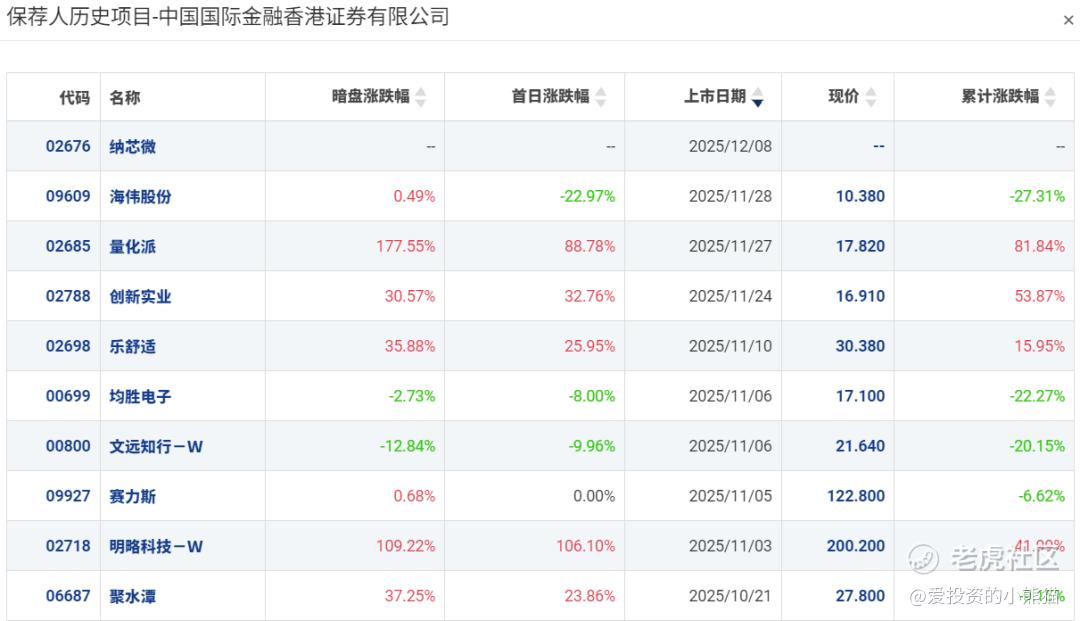Sort by 现价 column arrows
Image resolution: width=1080 pixels, height=621 pixels.
(x=871, y=97)
